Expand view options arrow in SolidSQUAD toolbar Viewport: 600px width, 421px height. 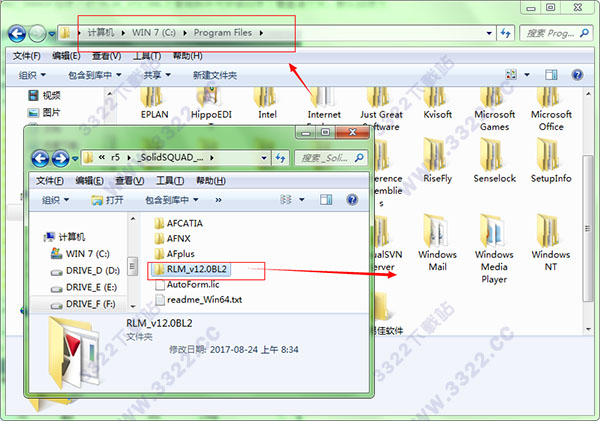tap(302, 199)
